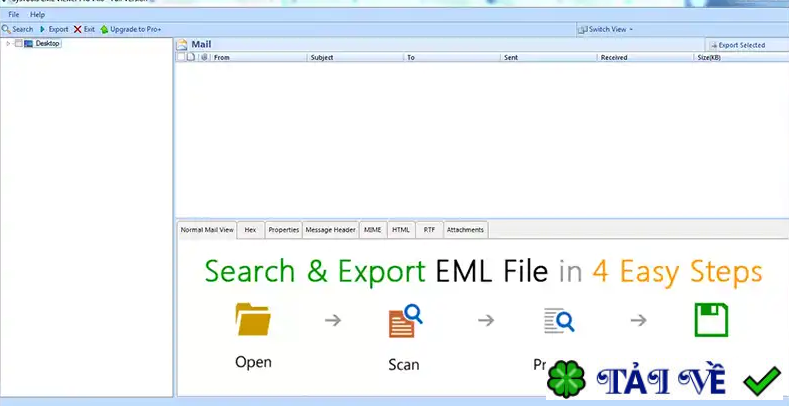Click the attachment column header icon
This screenshot has height=406, width=789.
click(204, 57)
